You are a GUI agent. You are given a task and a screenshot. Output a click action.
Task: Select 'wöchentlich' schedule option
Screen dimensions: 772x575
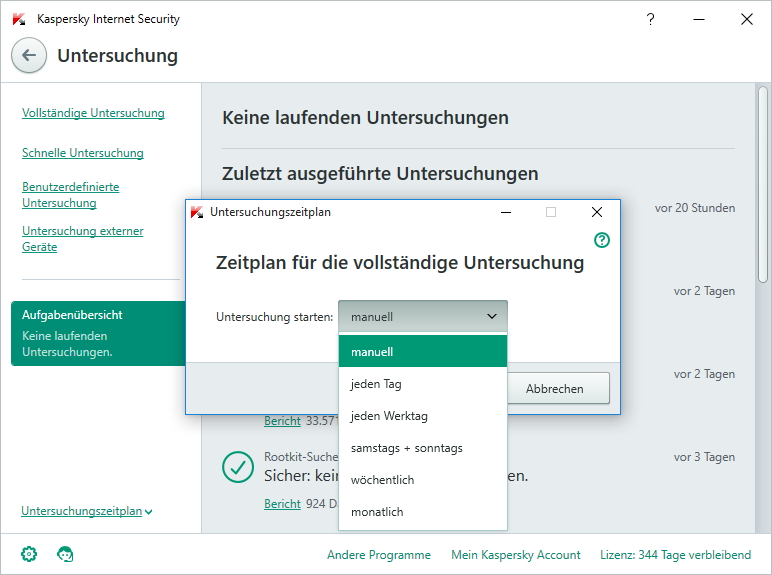pos(423,479)
